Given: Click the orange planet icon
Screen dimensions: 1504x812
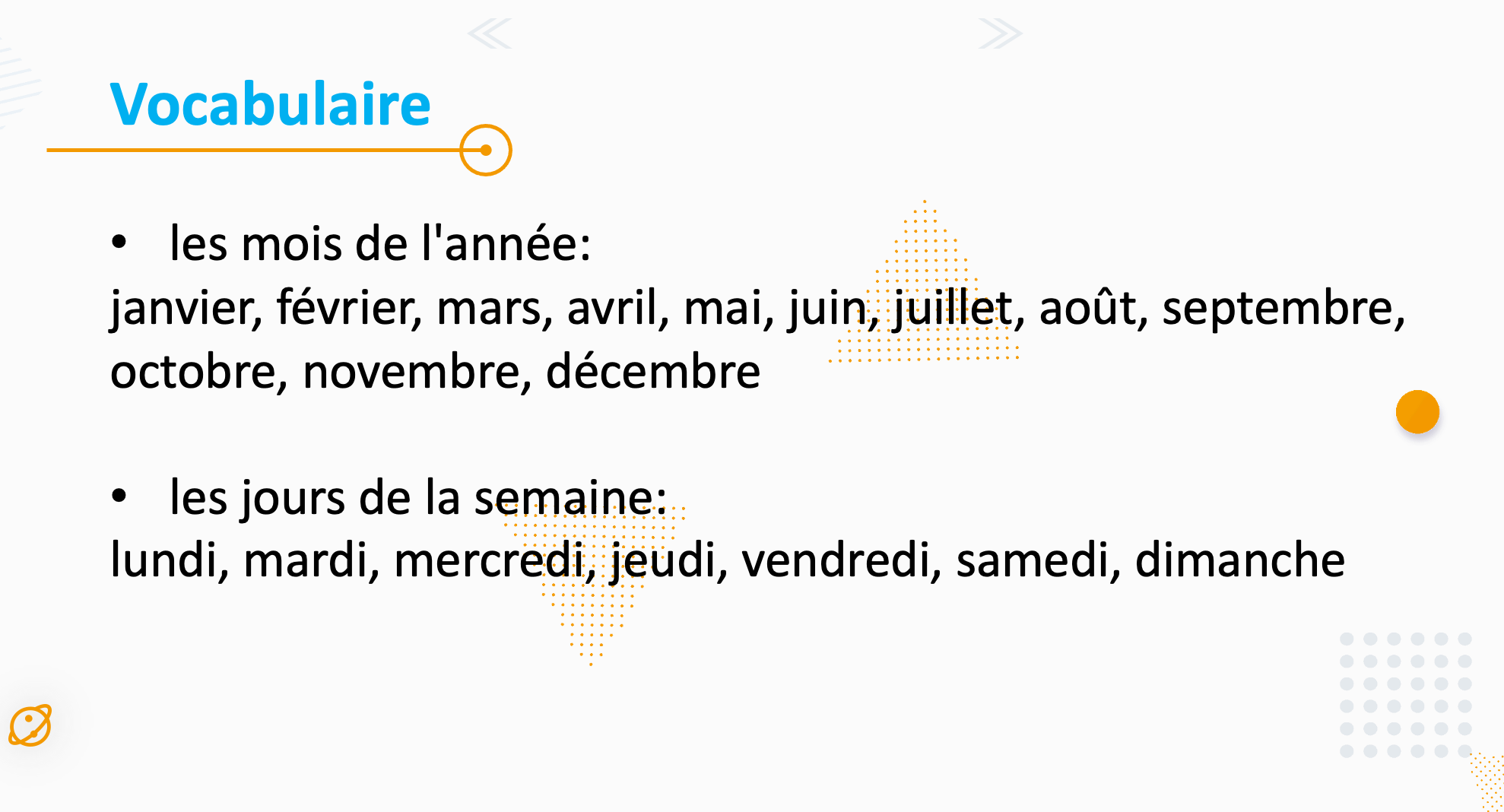Looking at the screenshot, I should [30, 725].
